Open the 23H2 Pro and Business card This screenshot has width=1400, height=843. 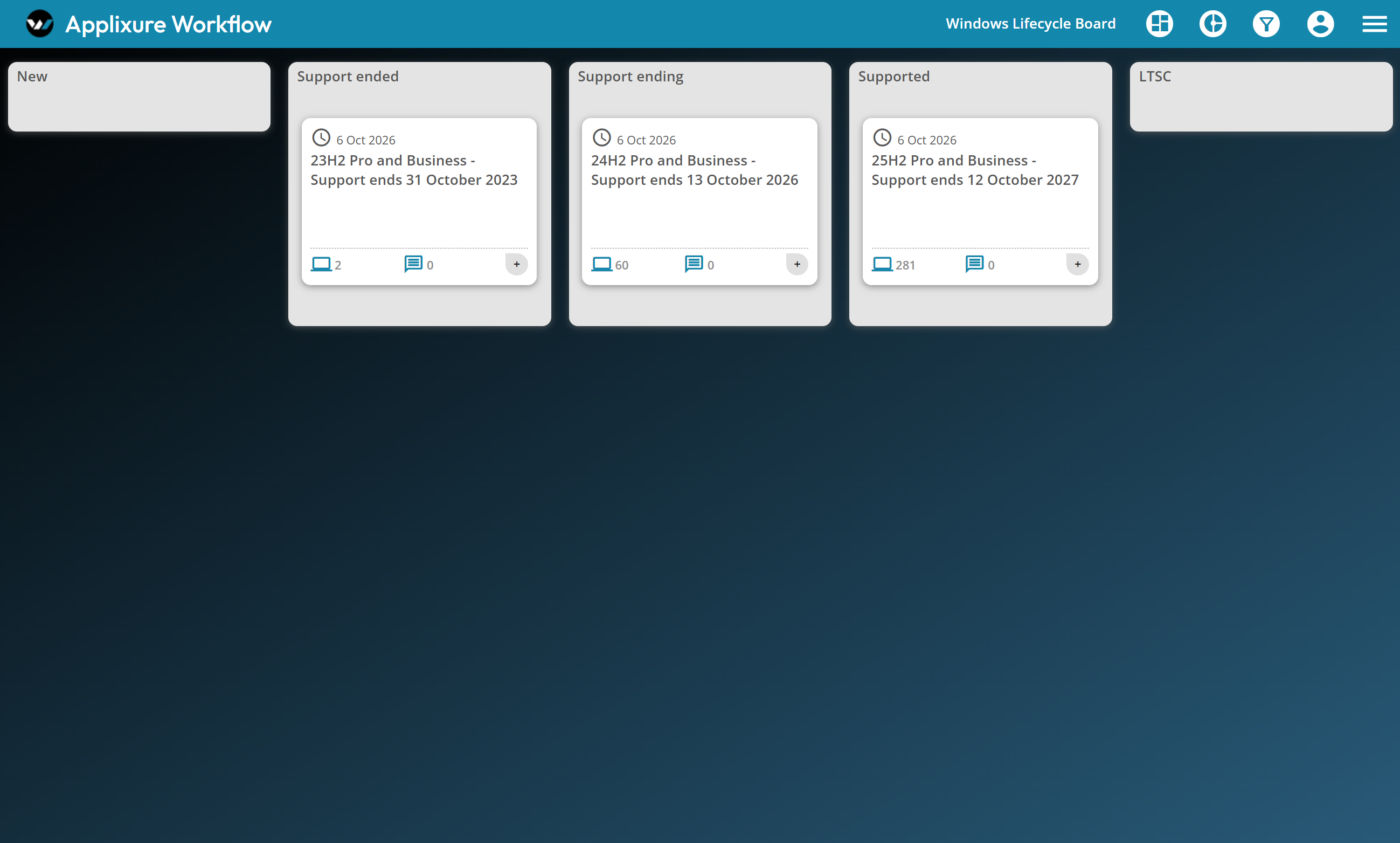coord(419,202)
